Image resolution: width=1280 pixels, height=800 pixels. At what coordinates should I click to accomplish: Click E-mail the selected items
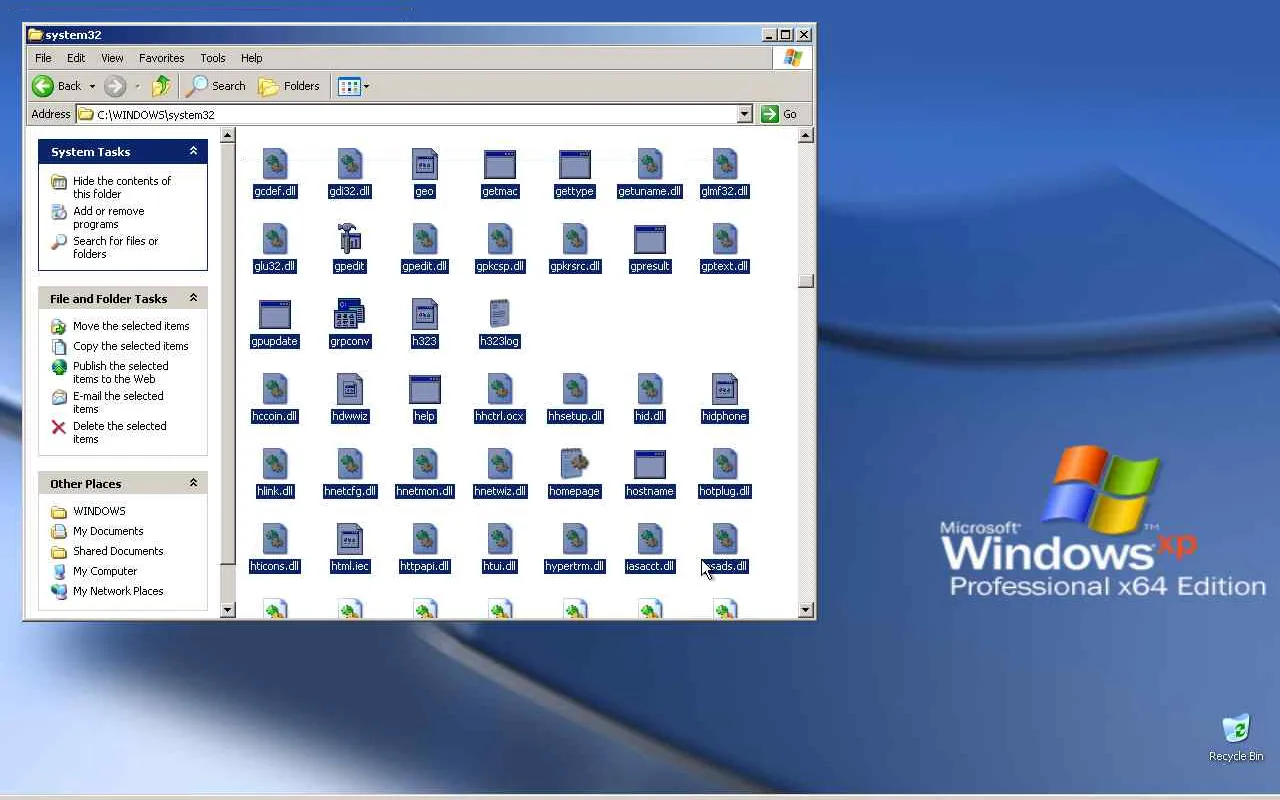pyautogui.click(x=117, y=402)
